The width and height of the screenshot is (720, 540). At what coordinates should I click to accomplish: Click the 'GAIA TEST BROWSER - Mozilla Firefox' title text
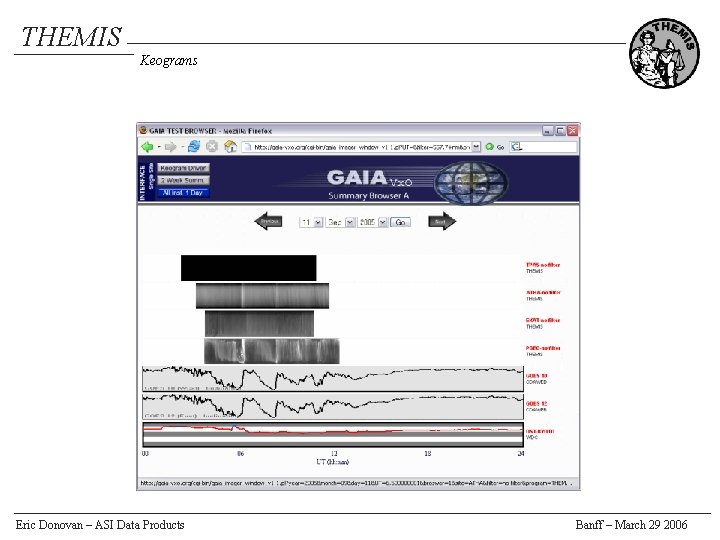pyautogui.click(x=210, y=131)
